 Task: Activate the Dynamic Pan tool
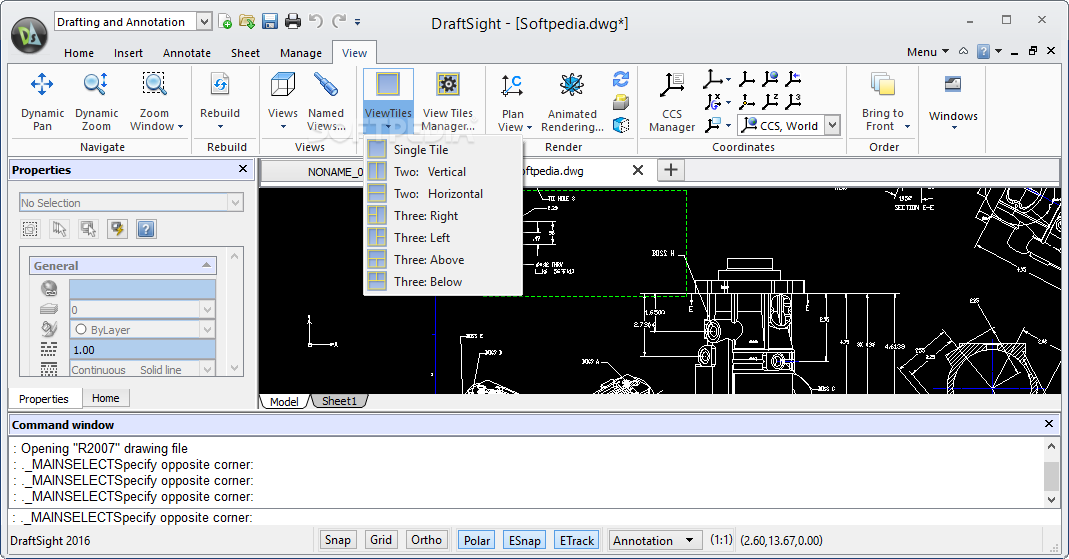(42, 102)
